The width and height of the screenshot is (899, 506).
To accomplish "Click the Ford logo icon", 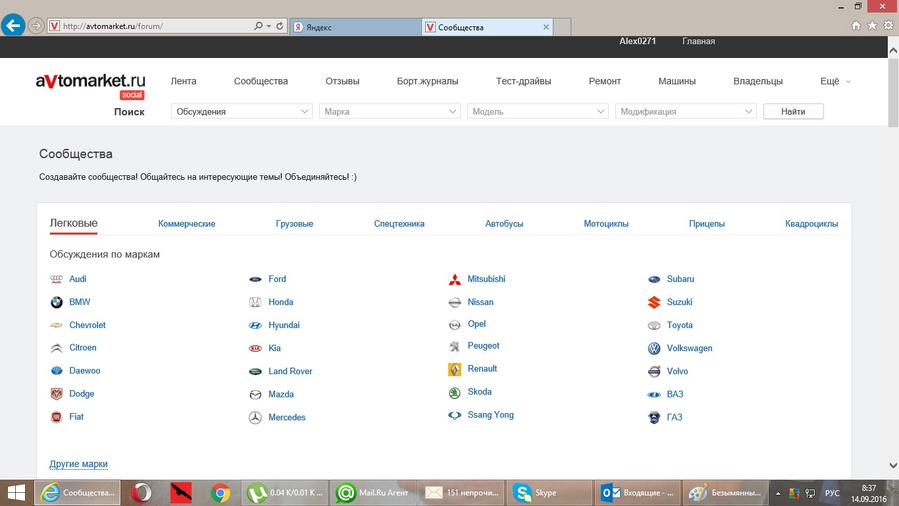I will coord(255,279).
